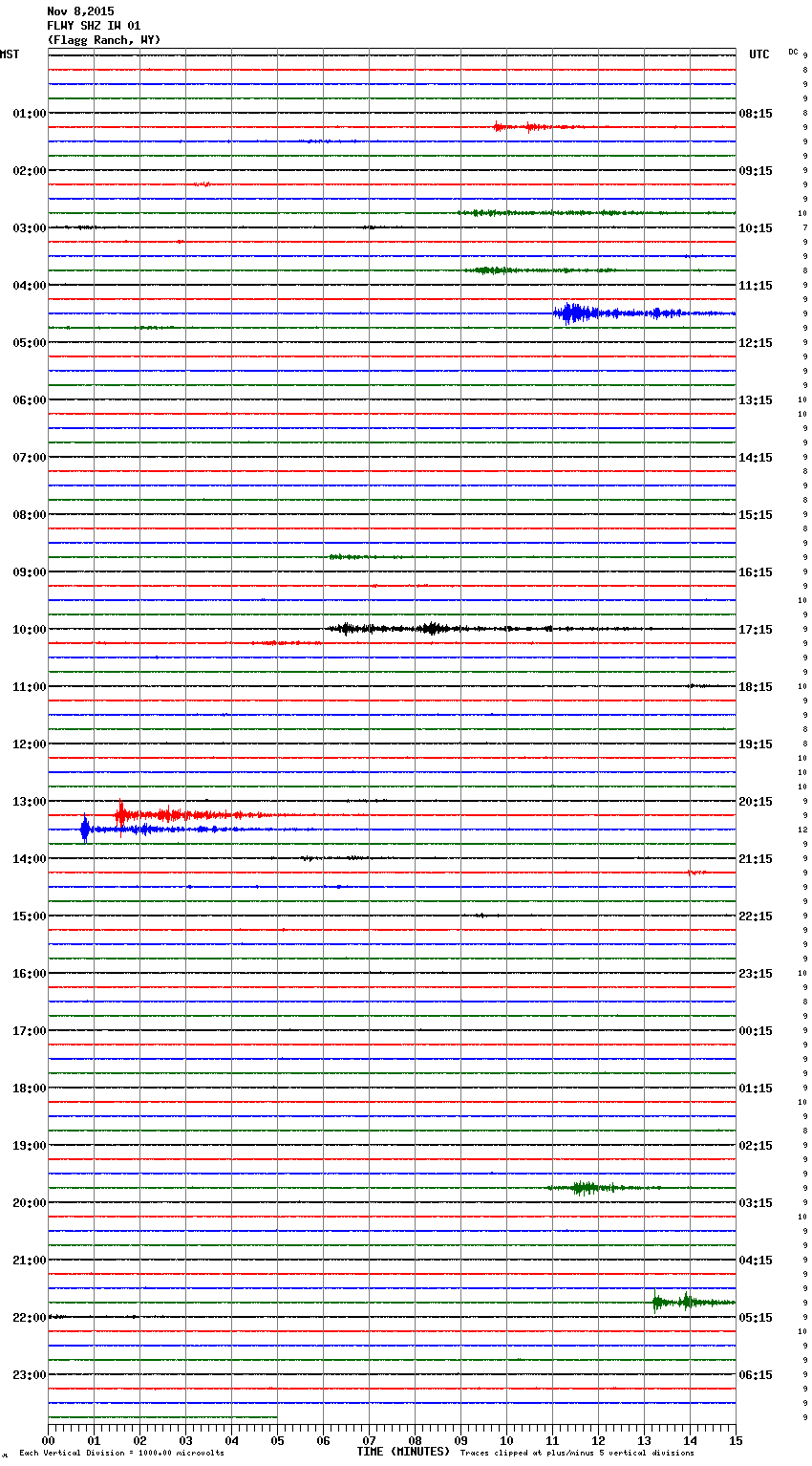Click the '08:15' UTC time label
The width and height of the screenshot is (812, 1466).
(x=756, y=114)
